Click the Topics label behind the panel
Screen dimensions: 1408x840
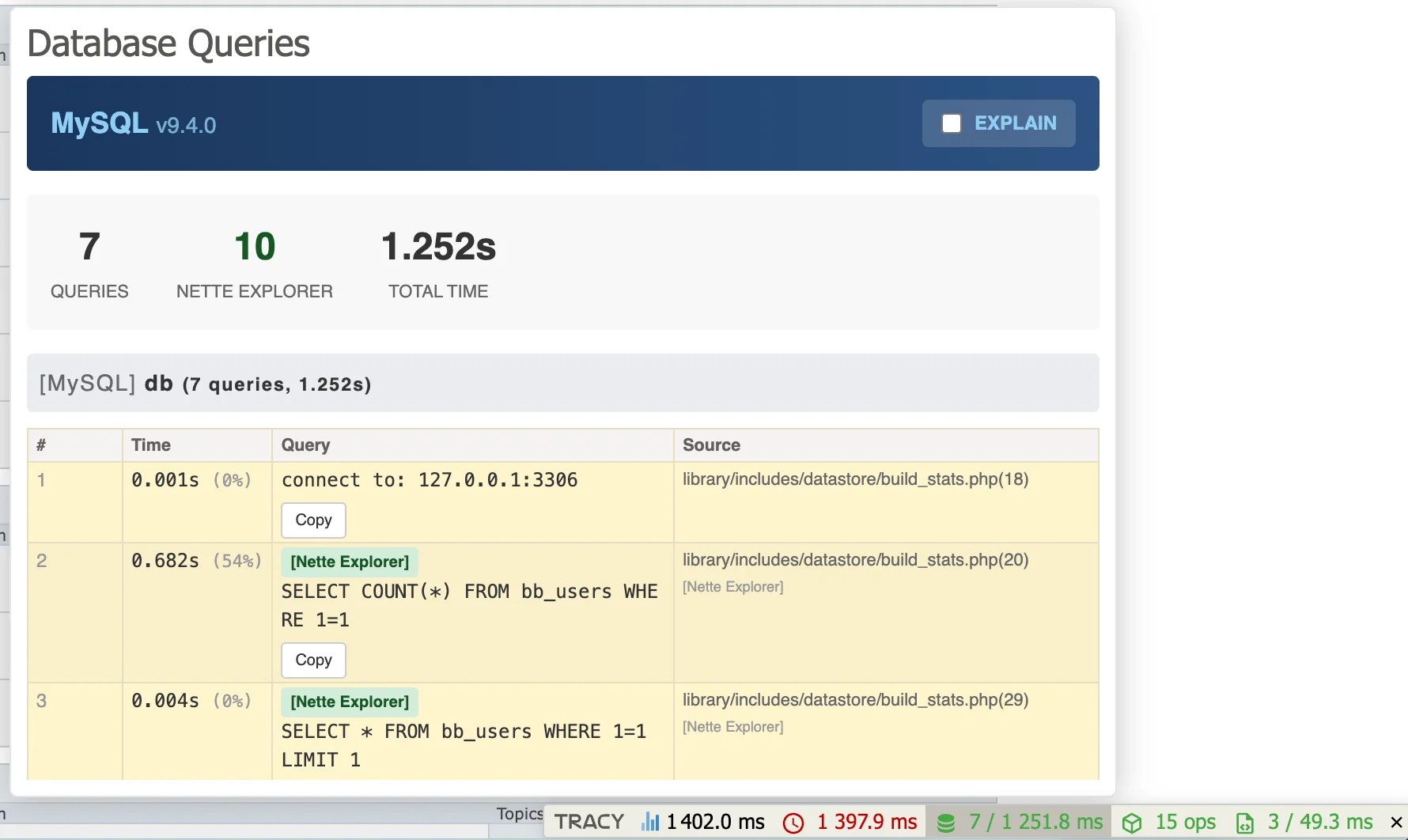tap(519, 814)
